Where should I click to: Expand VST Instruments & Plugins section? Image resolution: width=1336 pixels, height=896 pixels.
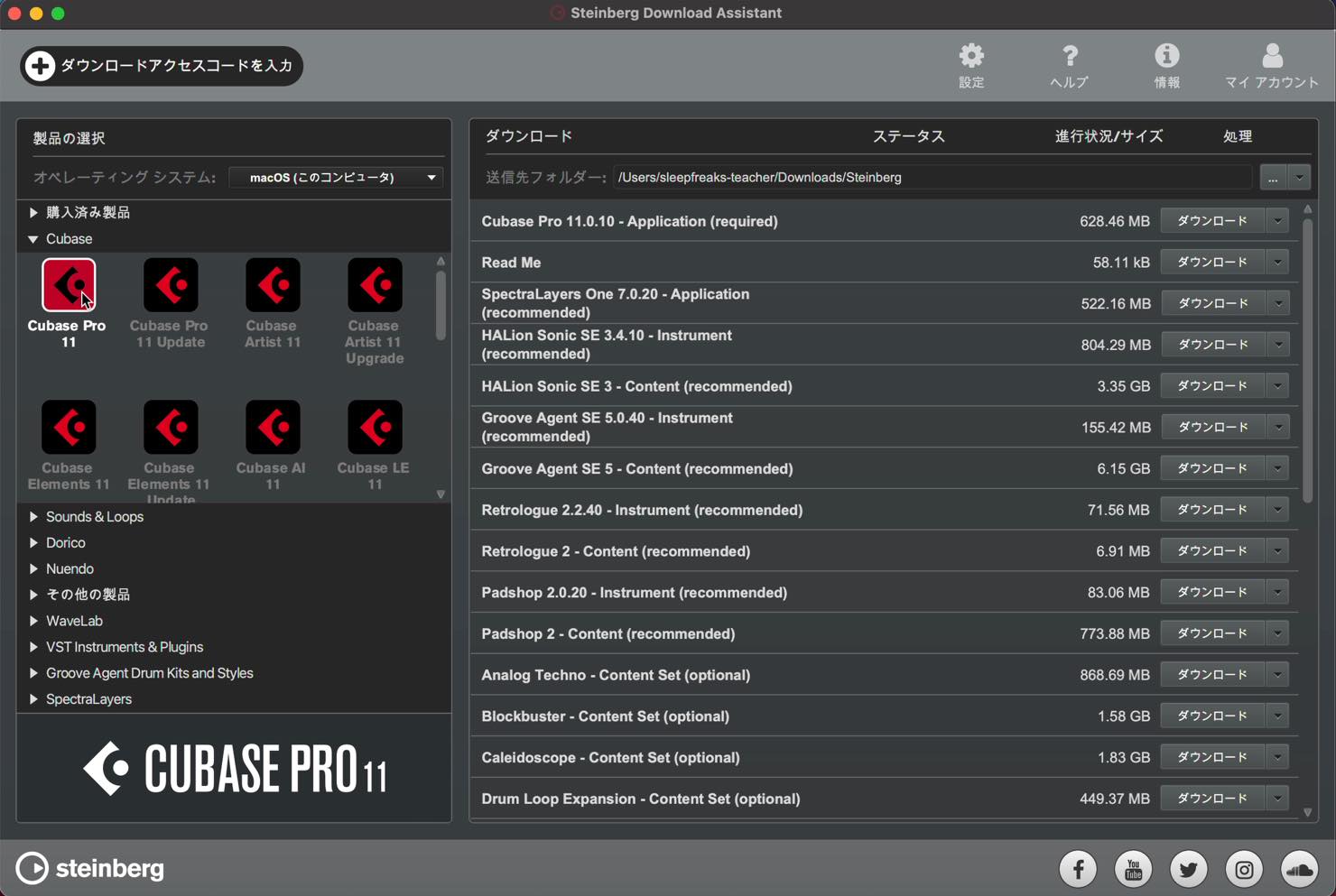33,647
